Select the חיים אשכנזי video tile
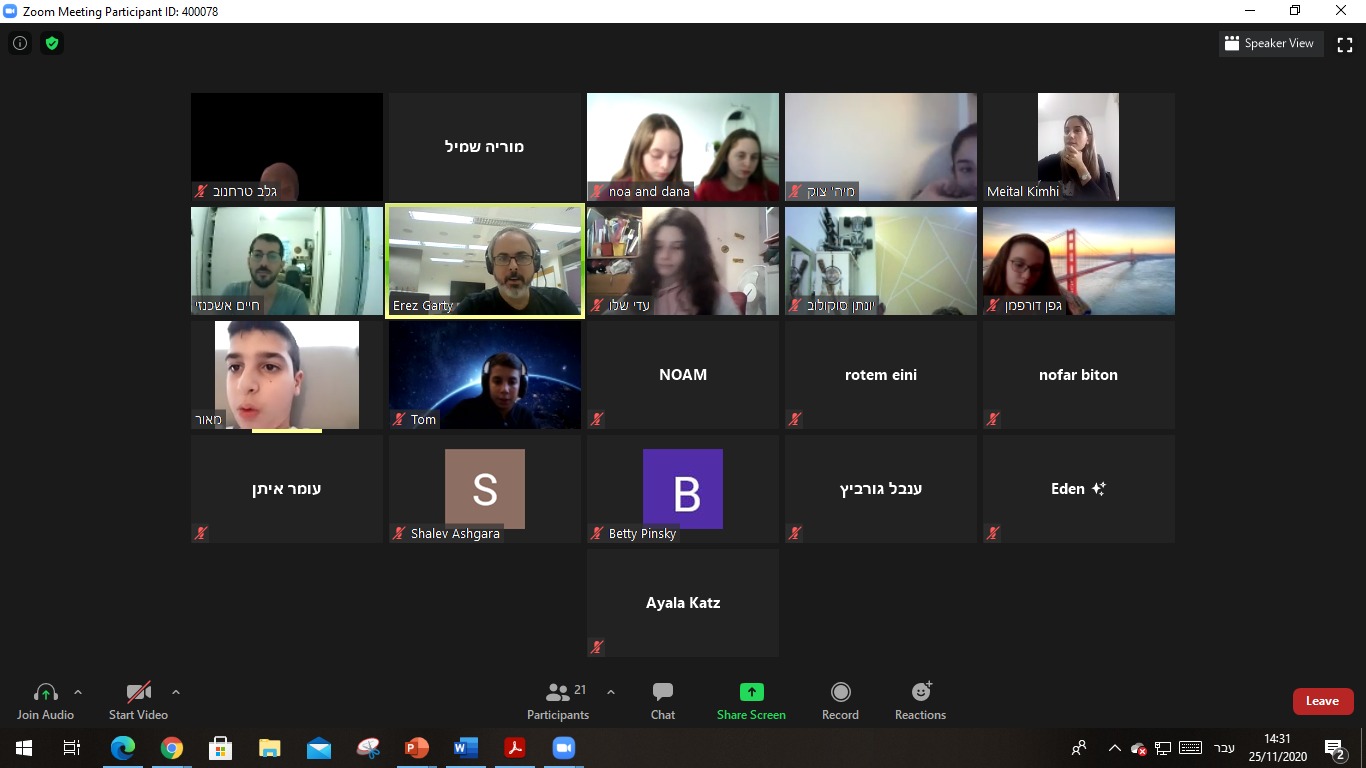This screenshot has width=1366, height=768. pyautogui.click(x=287, y=261)
